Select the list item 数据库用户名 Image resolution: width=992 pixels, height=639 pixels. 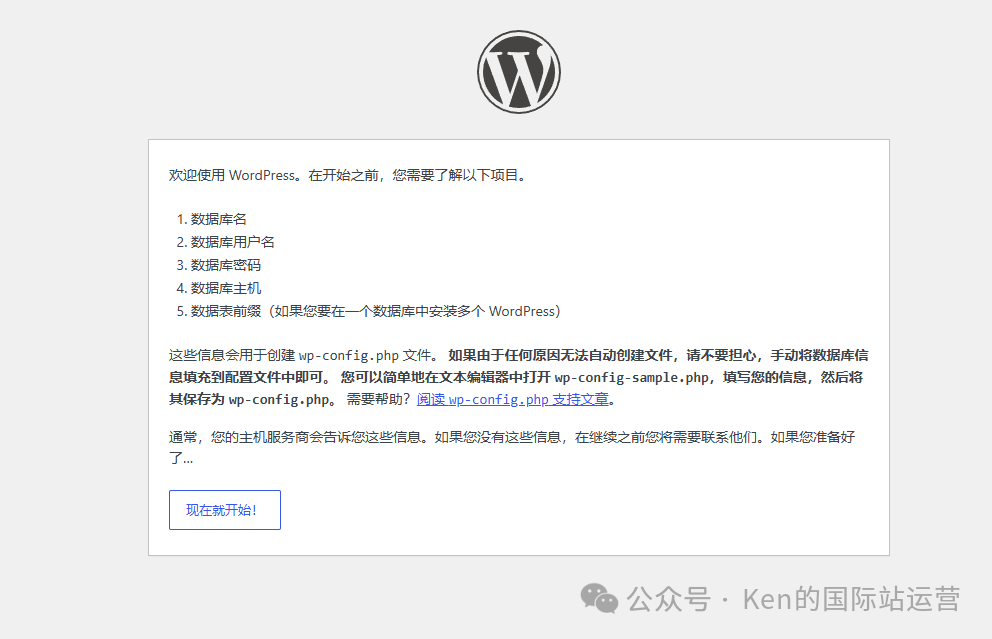[x=232, y=242]
